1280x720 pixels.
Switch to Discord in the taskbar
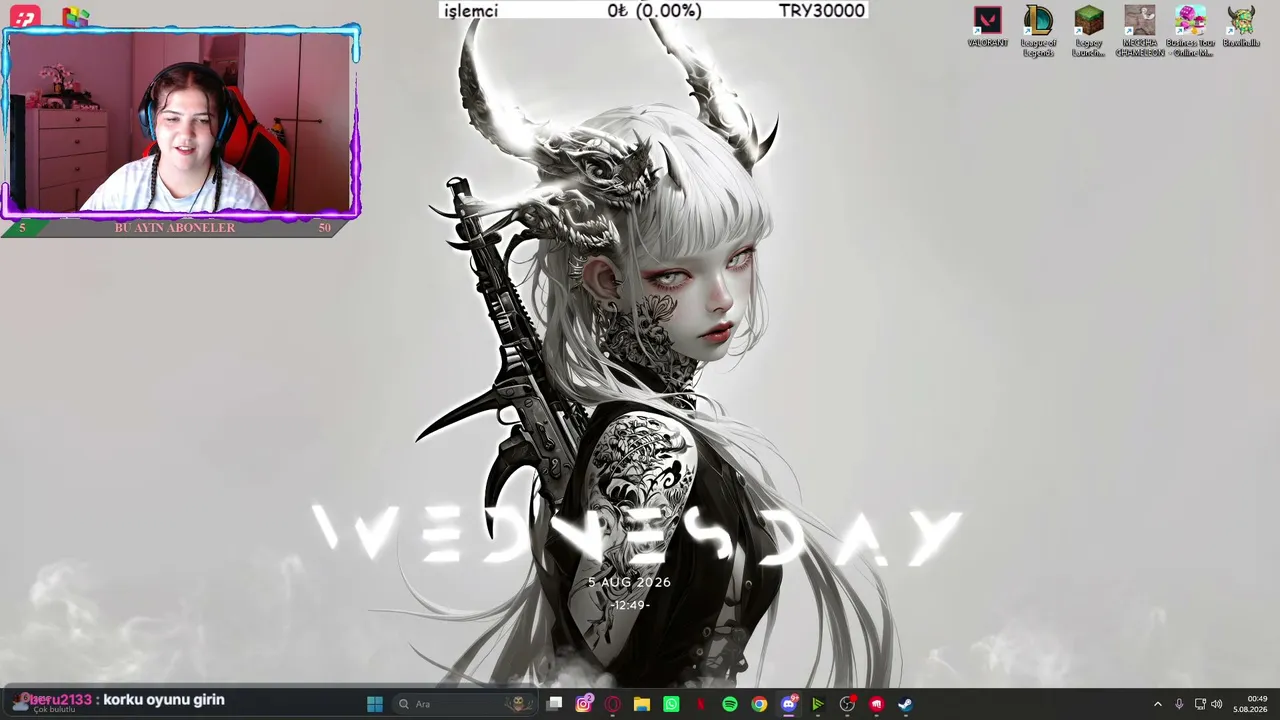(x=789, y=704)
